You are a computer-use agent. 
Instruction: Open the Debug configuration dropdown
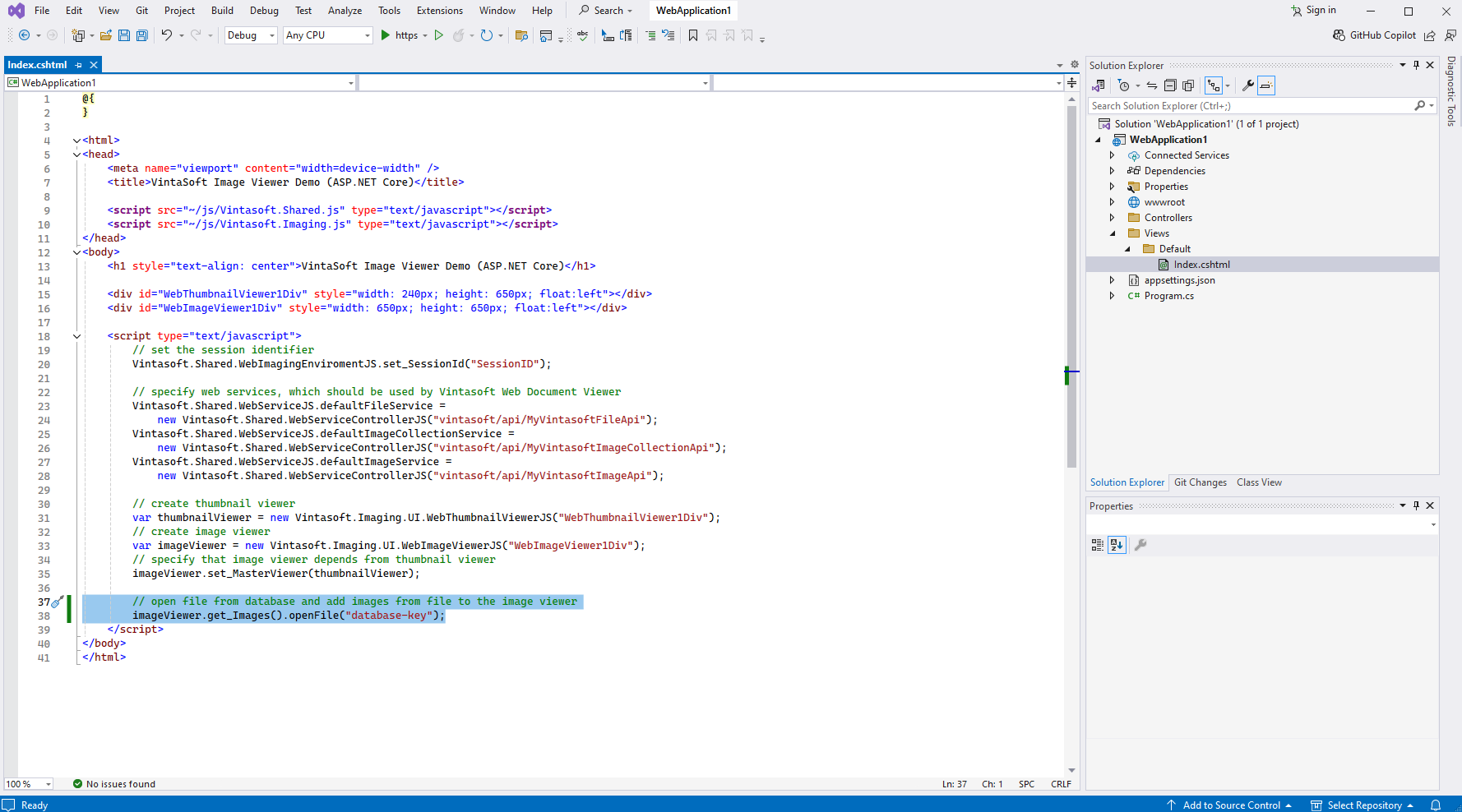[x=251, y=35]
